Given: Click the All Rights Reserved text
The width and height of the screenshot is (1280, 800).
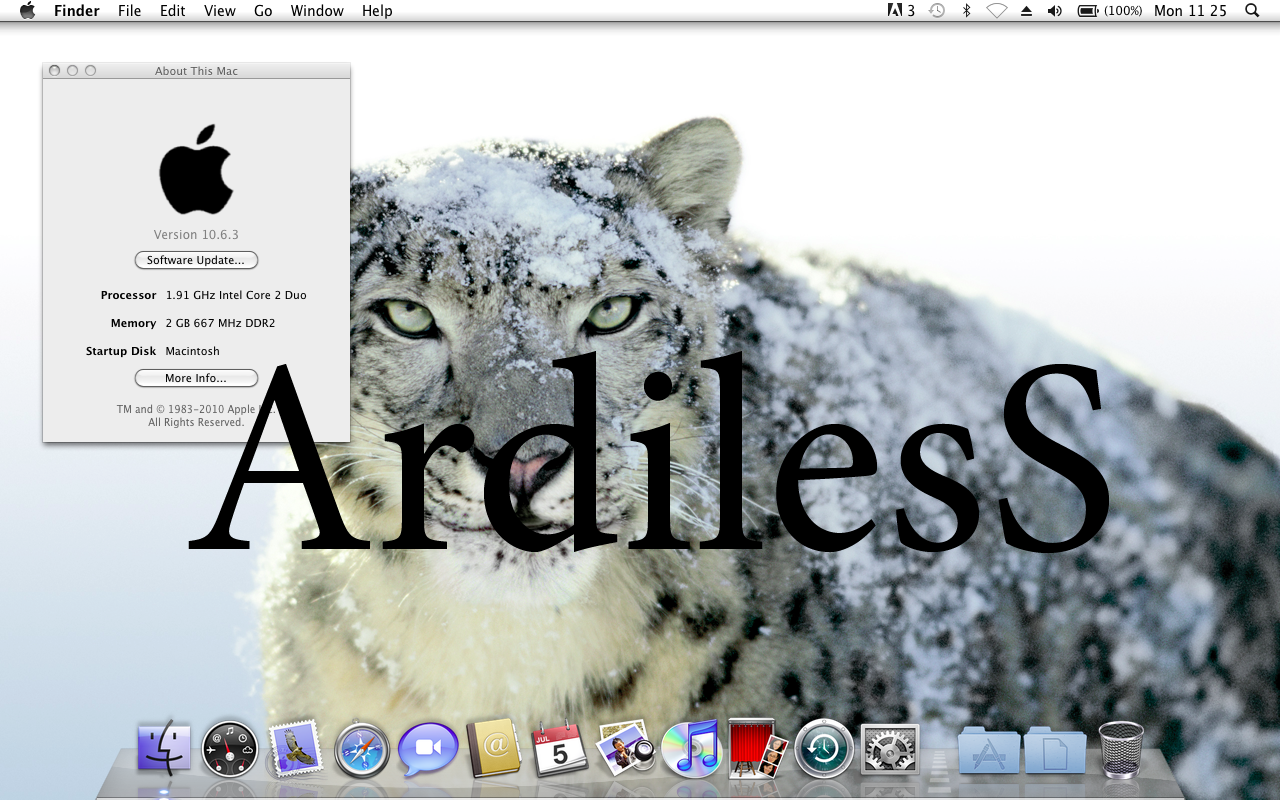Looking at the screenshot, I should [x=196, y=423].
